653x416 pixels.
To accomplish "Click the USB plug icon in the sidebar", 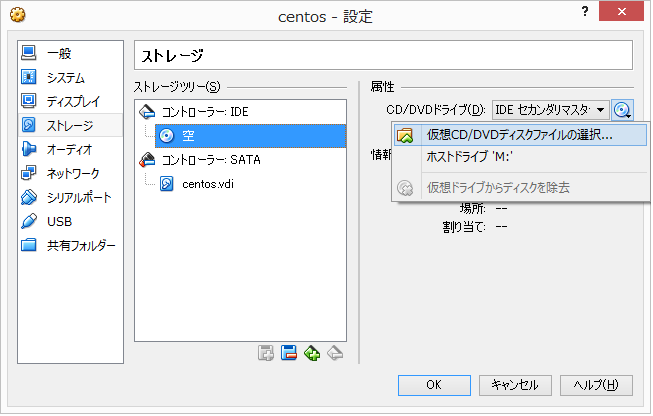I will [29, 221].
